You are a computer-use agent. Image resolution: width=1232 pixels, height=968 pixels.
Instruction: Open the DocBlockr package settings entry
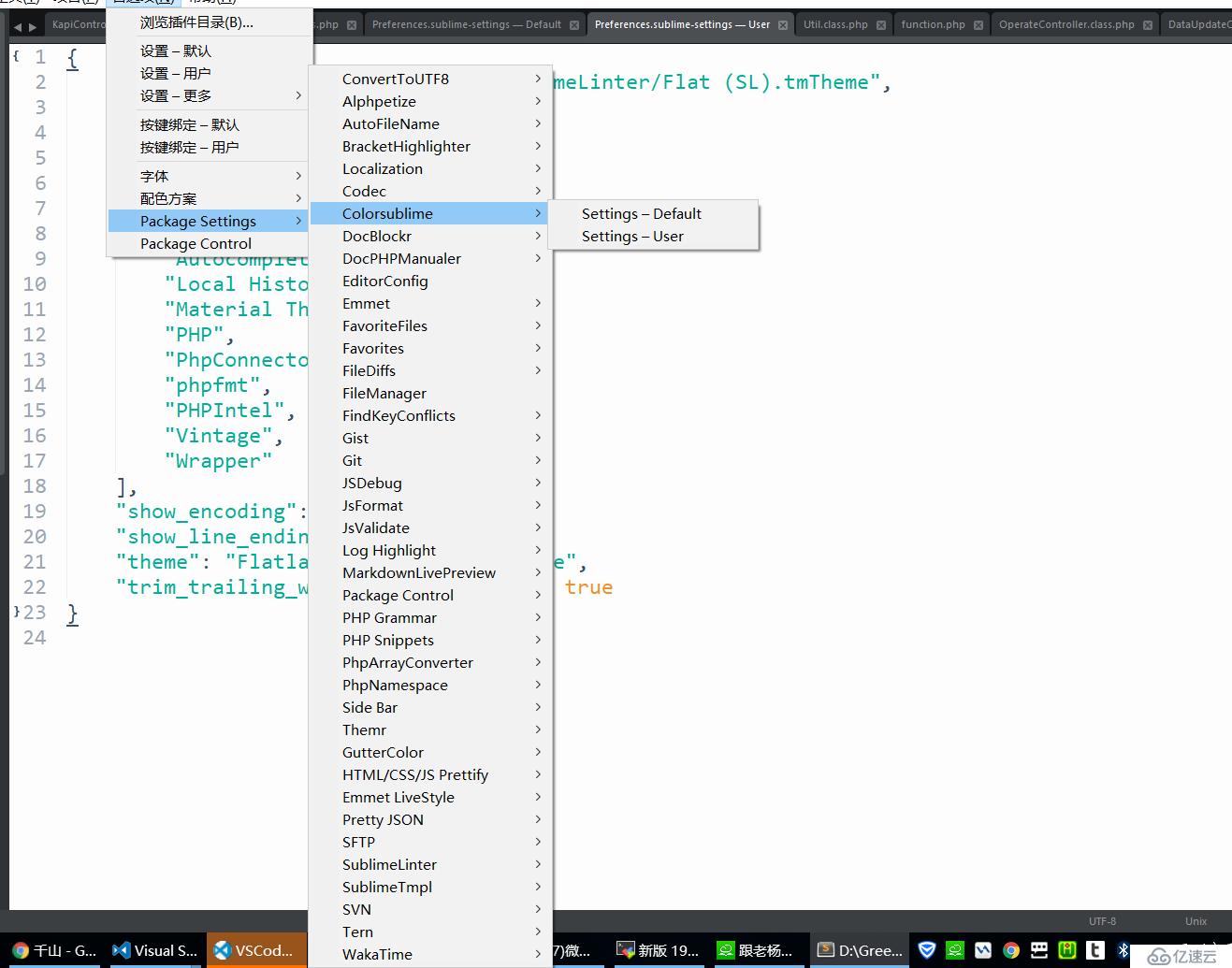(x=430, y=236)
